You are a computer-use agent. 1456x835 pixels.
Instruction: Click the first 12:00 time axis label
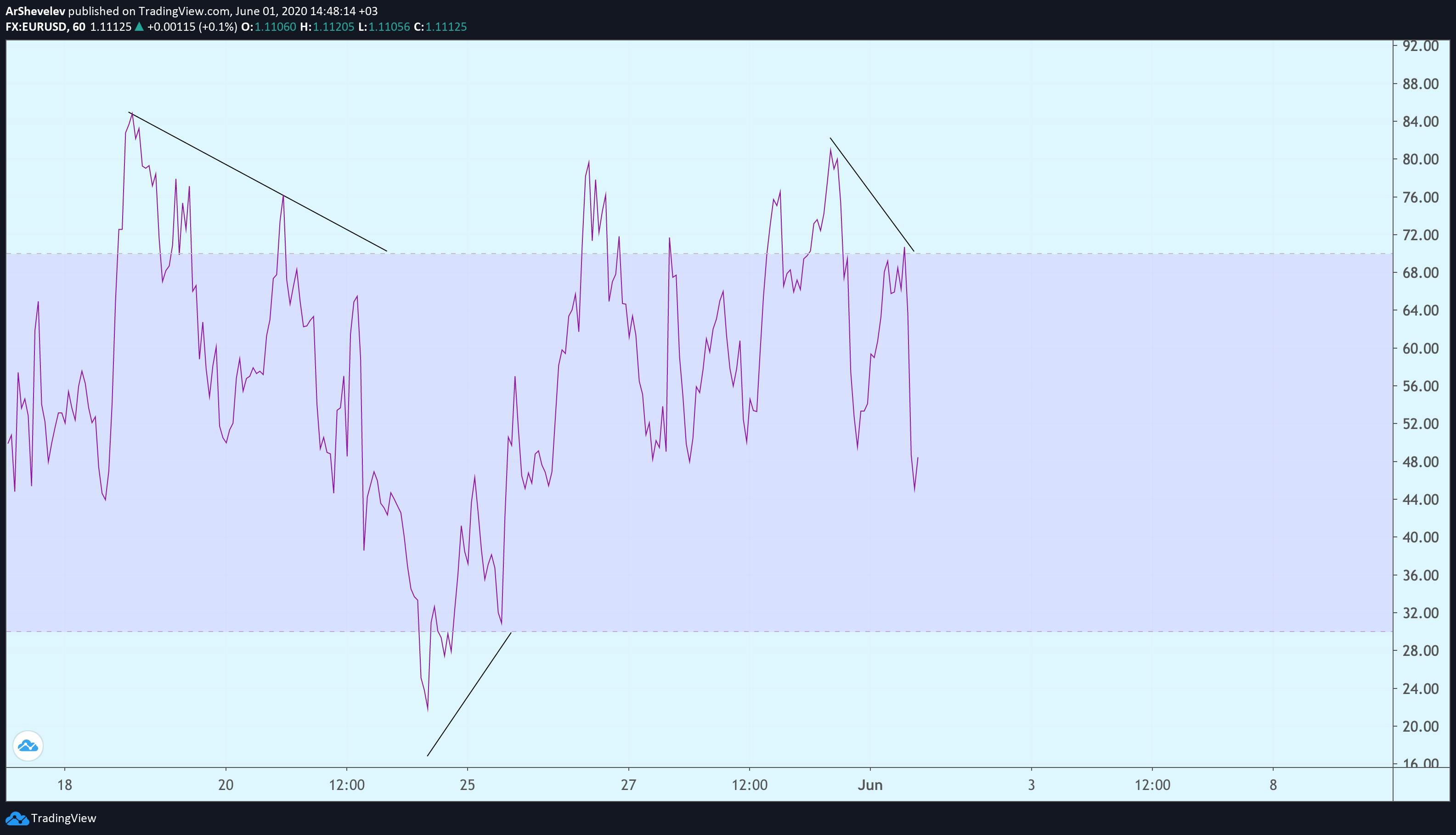click(346, 785)
